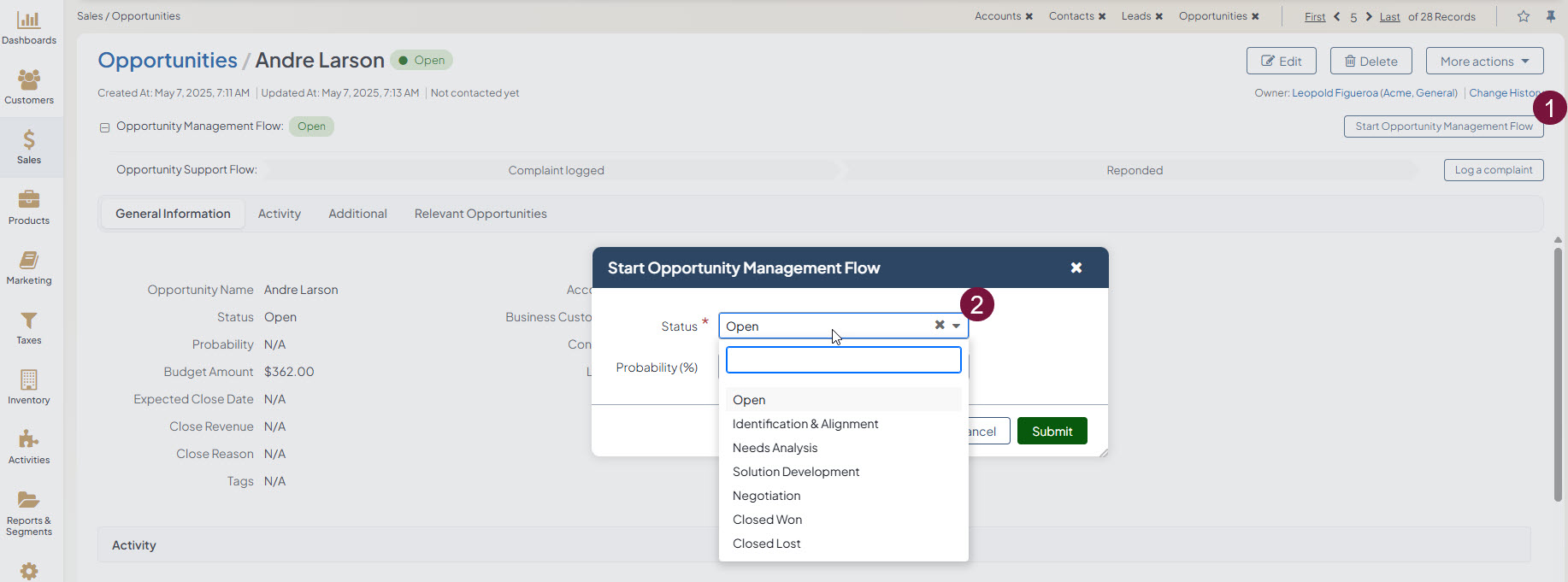Open Activities puzzle icon
This screenshot has height=582, width=1568.
(x=28, y=440)
